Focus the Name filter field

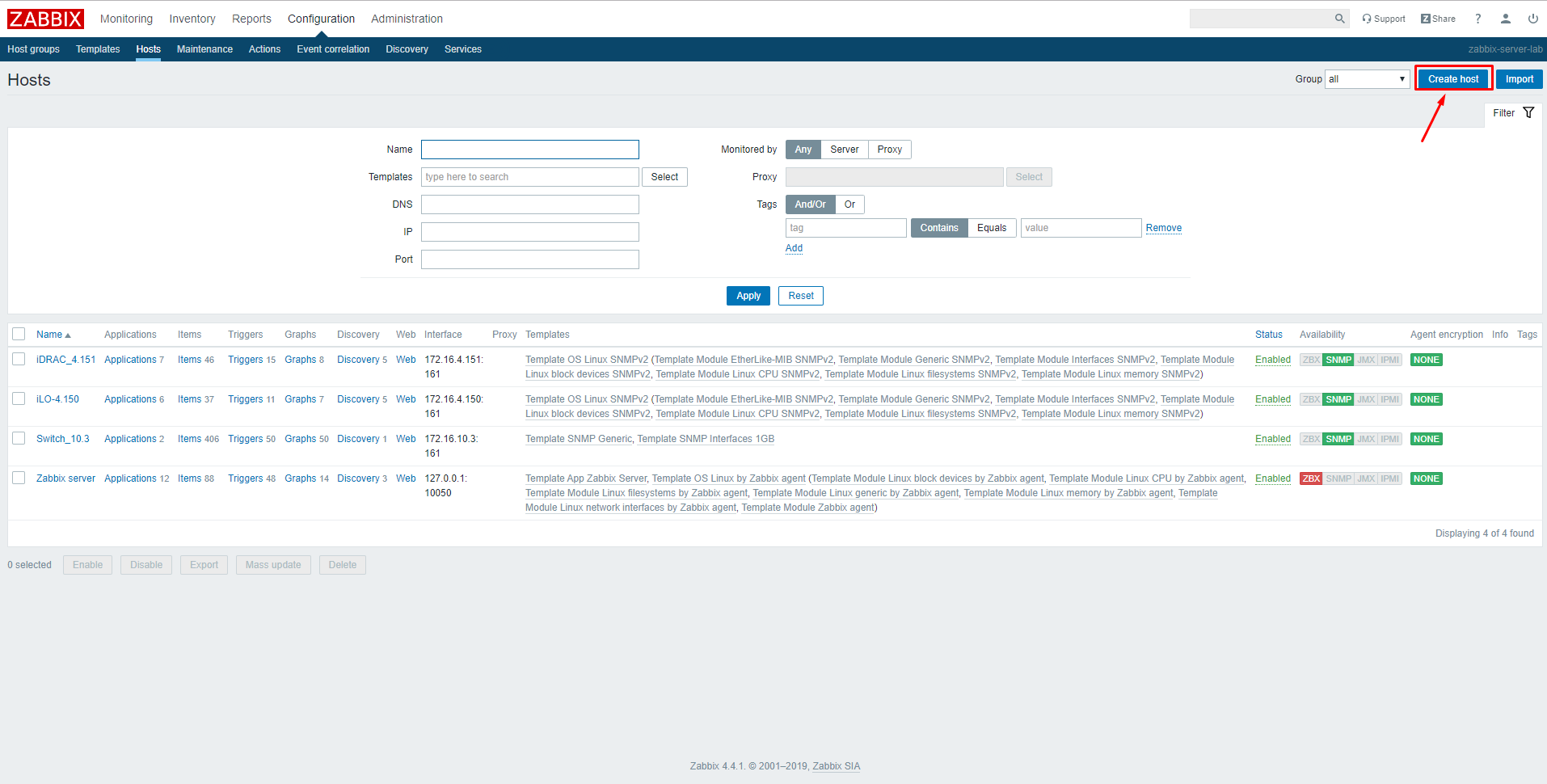click(529, 150)
